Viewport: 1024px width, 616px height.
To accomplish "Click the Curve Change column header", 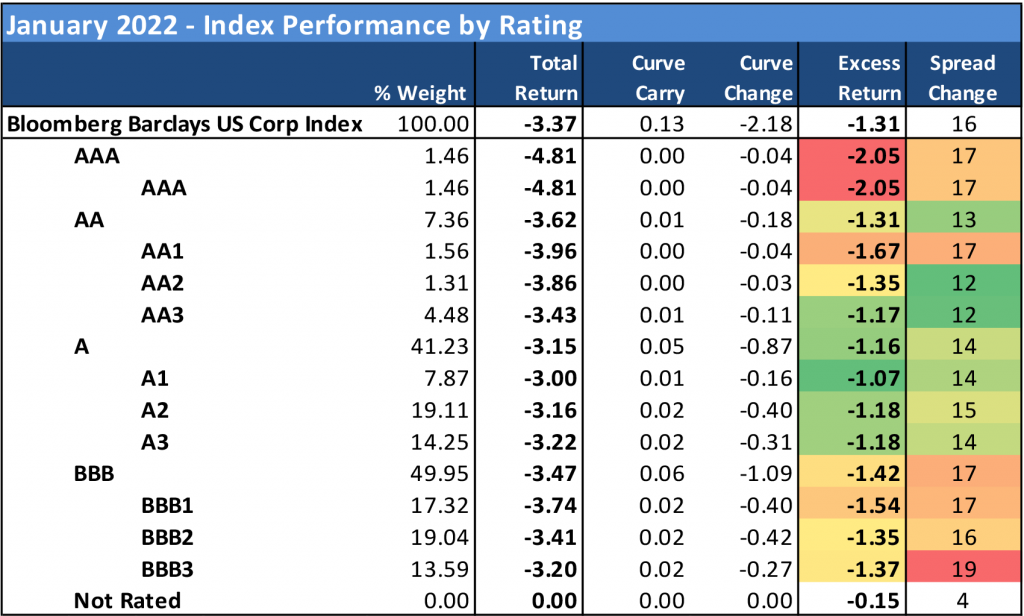I will click(x=765, y=78).
